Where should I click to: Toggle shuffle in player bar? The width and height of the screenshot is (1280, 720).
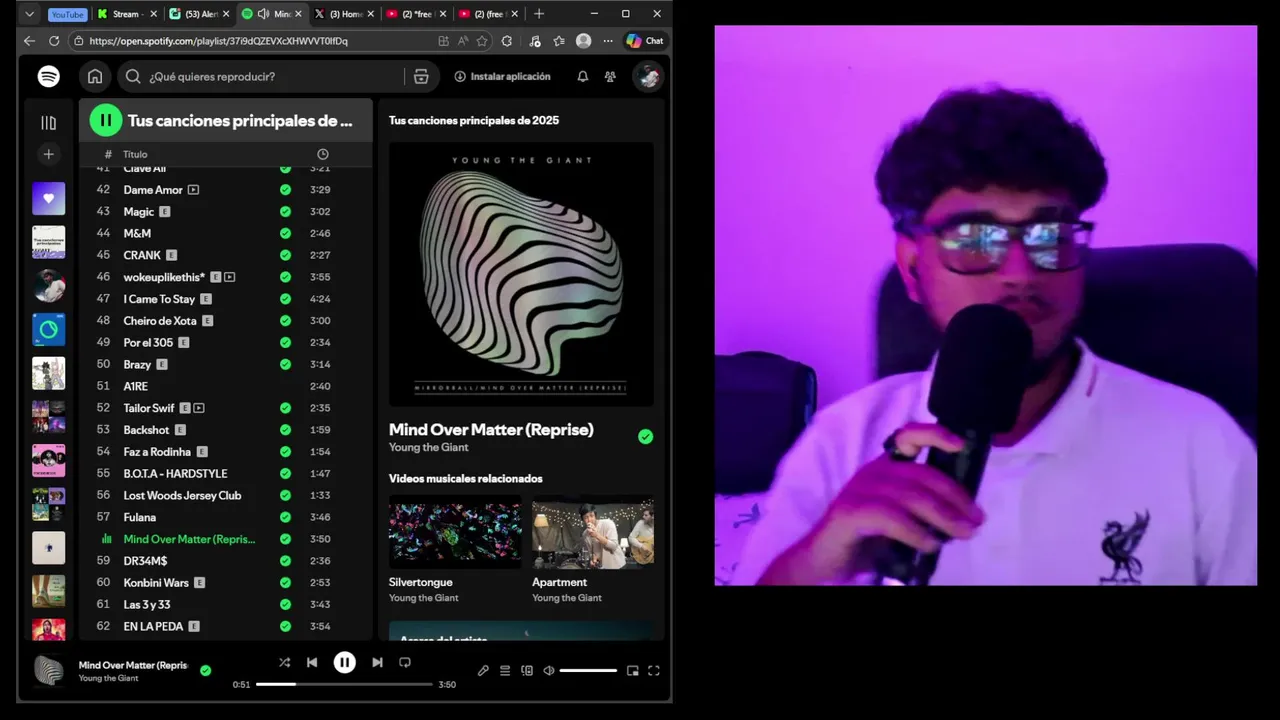[x=284, y=662]
